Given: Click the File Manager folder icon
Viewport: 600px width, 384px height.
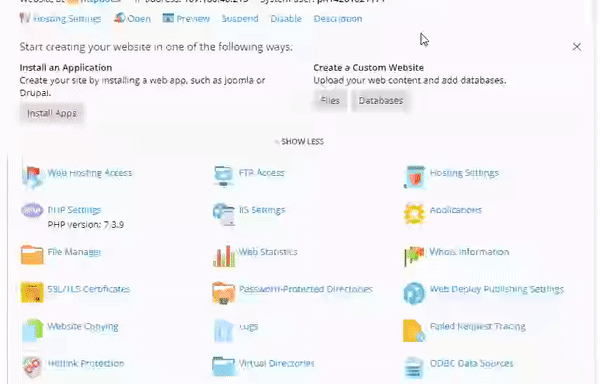Looking at the screenshot, I should 32,255.
